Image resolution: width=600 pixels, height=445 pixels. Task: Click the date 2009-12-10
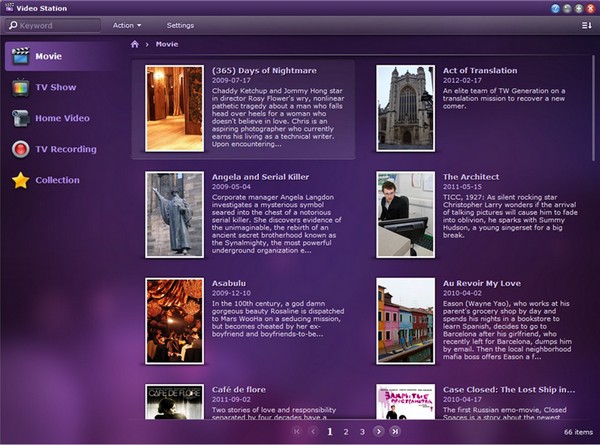(231, 293)
